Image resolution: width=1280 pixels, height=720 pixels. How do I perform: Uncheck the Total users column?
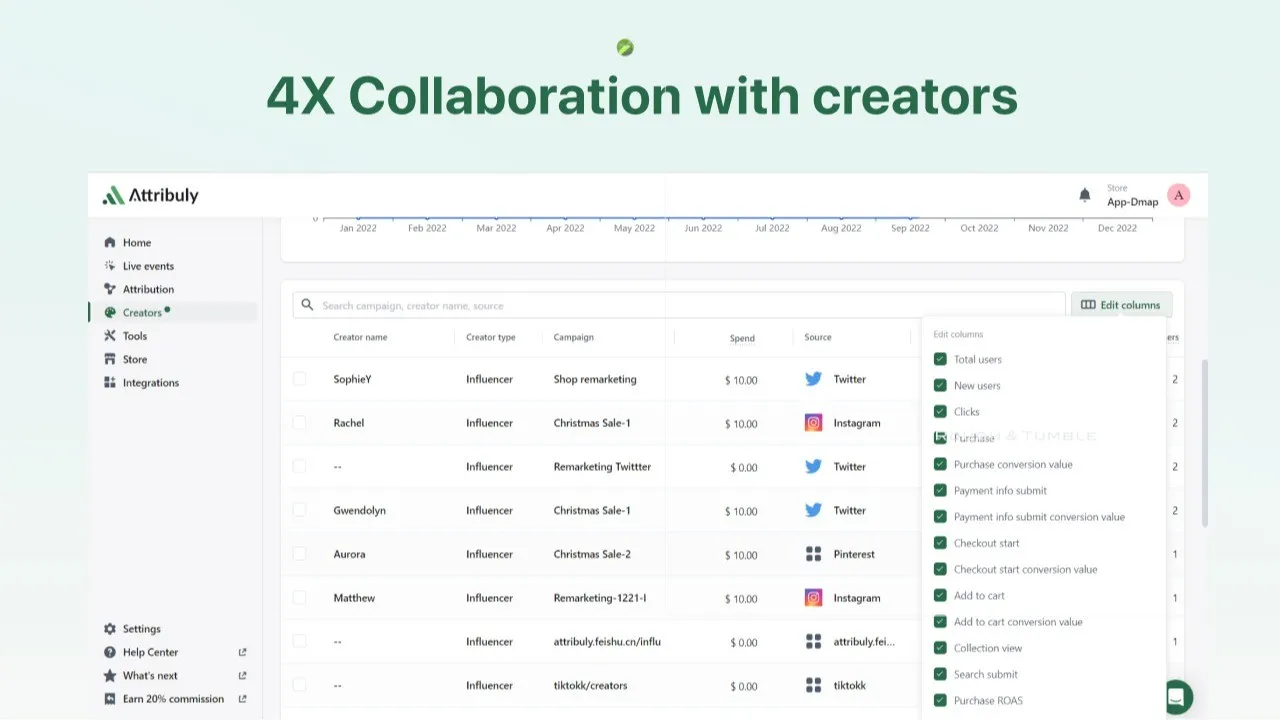(940, 359)
